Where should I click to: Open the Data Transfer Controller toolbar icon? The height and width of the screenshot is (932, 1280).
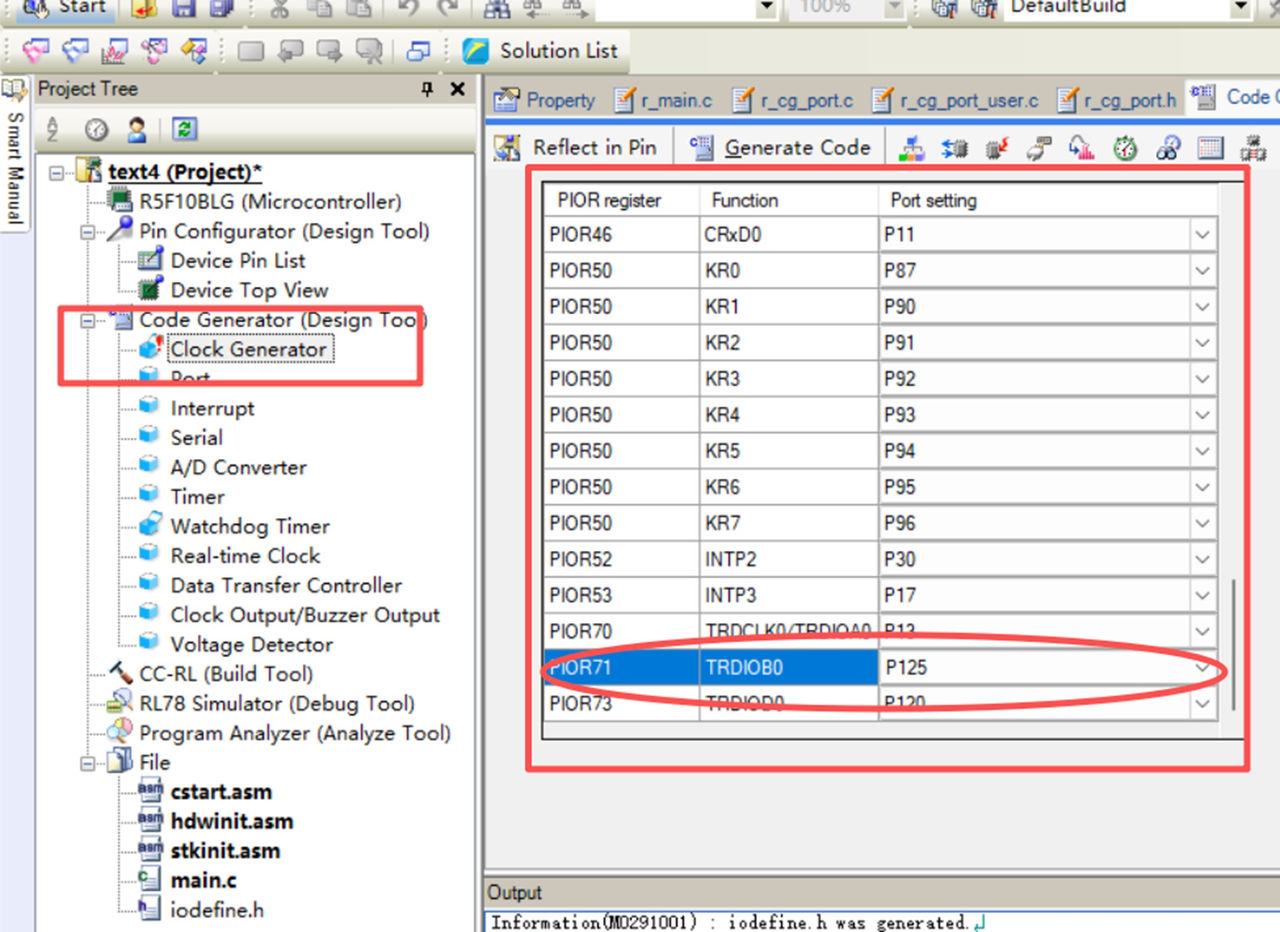[x=1253, y=148]
